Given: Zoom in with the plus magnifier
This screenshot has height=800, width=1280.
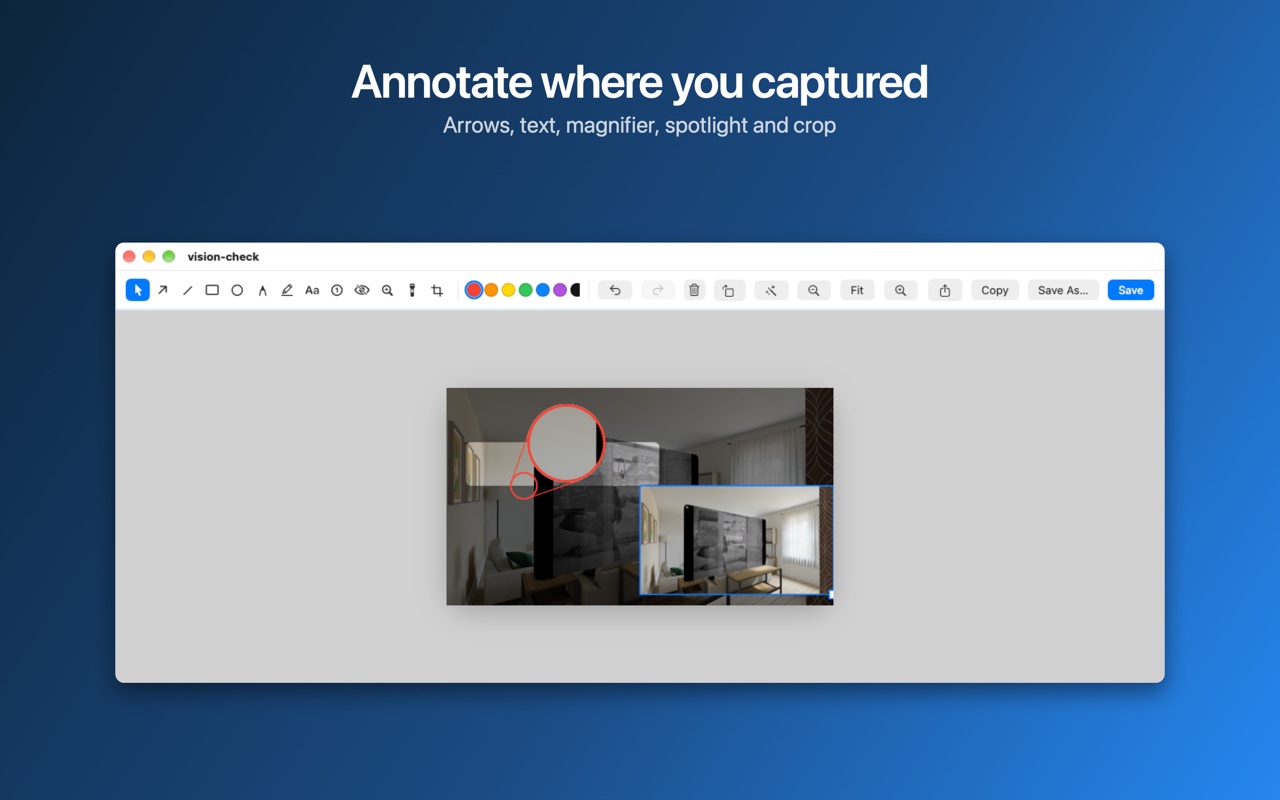Looking at the screenshot, I should [901, 290].
